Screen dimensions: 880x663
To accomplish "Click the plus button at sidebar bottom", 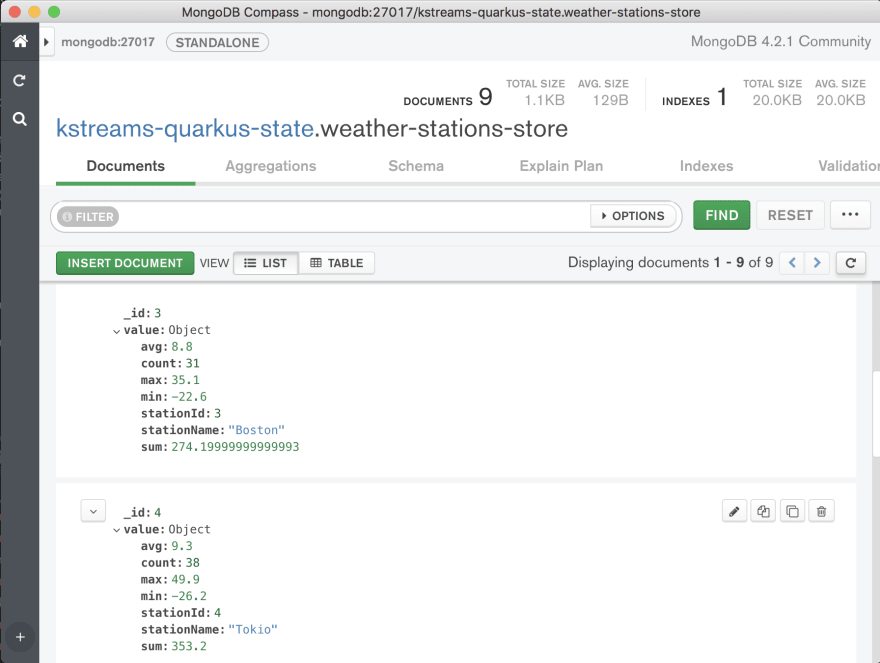I will [20, 637].
